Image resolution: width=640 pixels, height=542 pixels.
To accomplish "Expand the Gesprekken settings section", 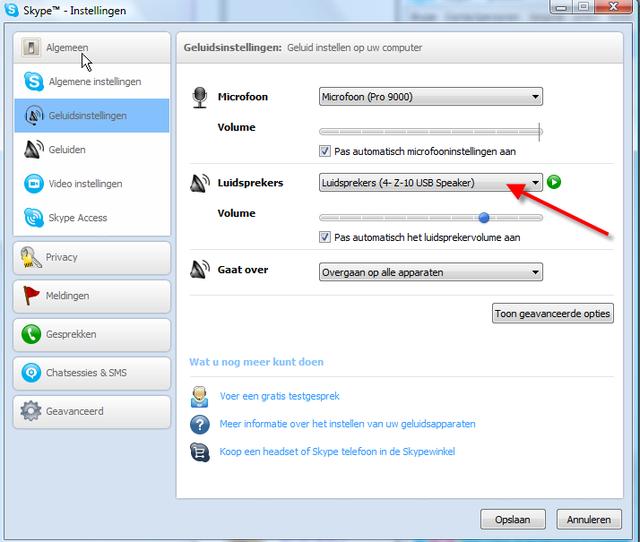I will [92, 335].
